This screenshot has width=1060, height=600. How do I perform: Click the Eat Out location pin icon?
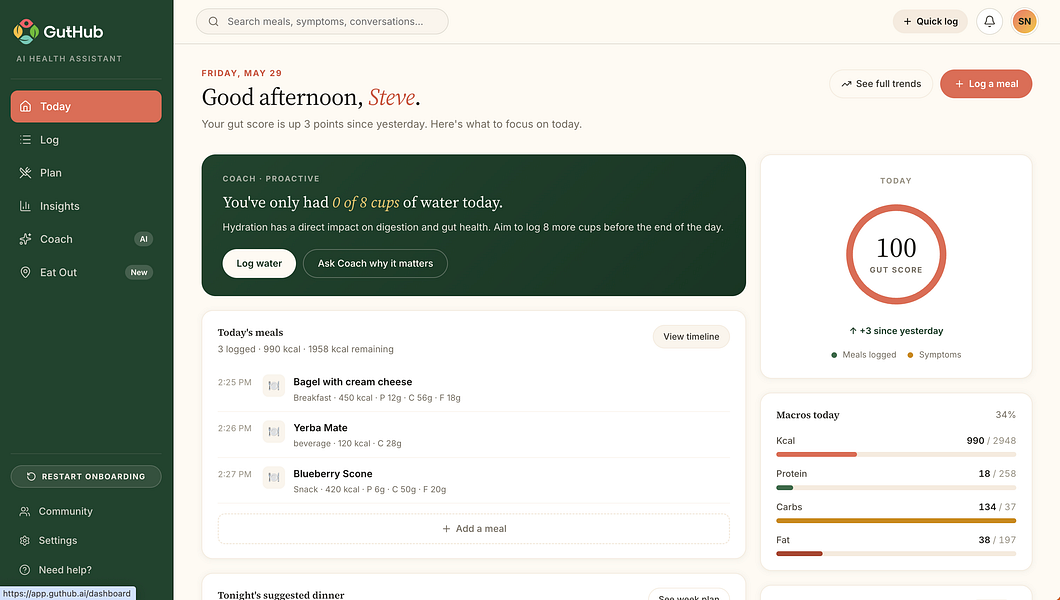(25, 272)
